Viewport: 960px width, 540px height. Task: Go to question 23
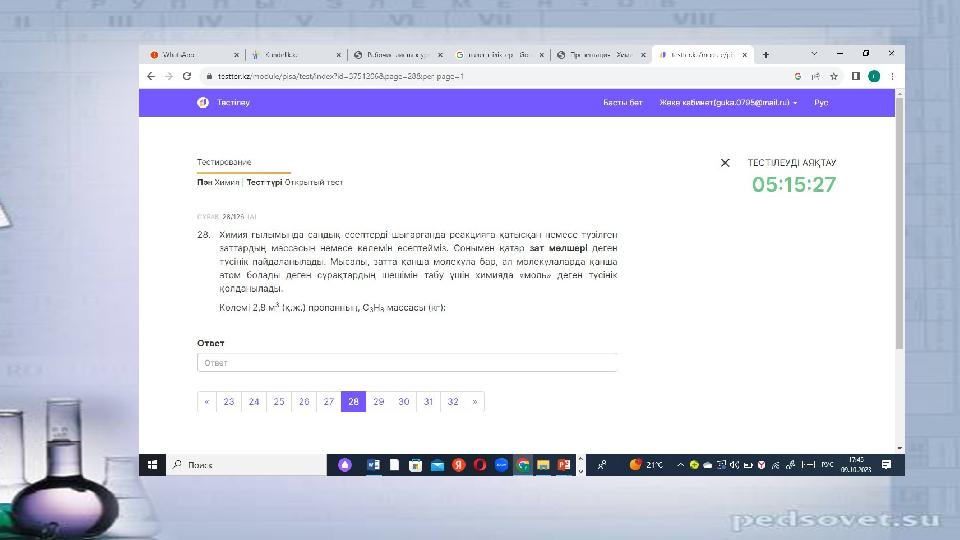point(229,402)
